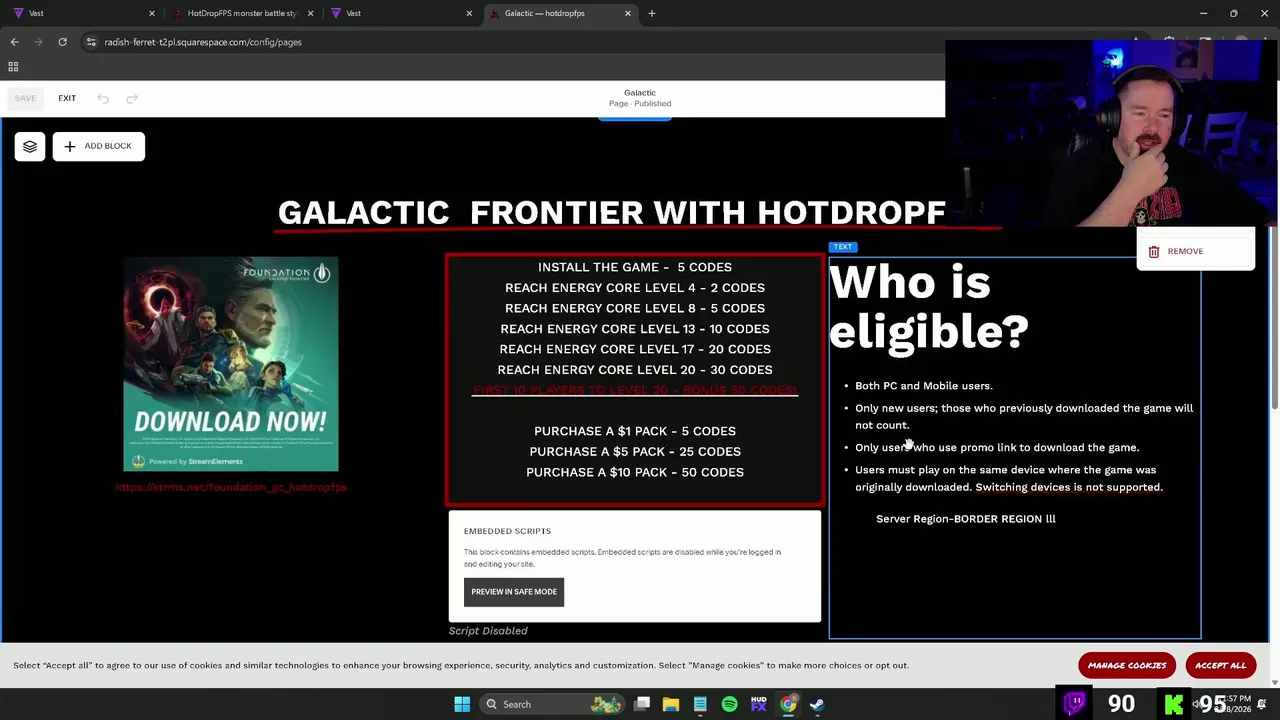Open the browser apps grid icon
This screenshot has height=720, width=1280.
[13, 67]
